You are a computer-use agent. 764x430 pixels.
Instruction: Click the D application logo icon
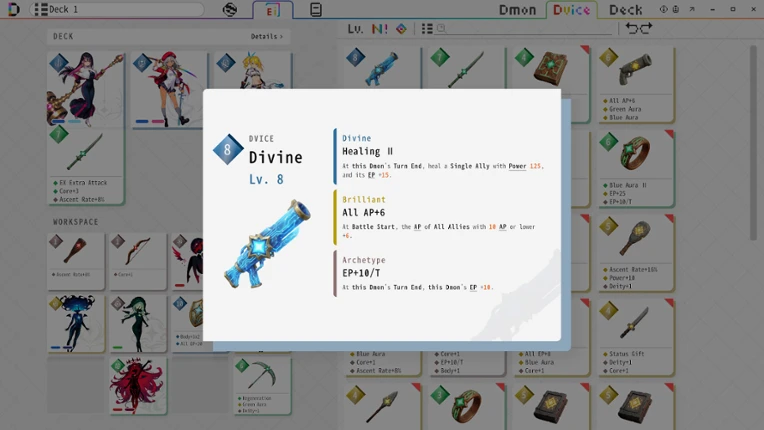coord(14,9)
